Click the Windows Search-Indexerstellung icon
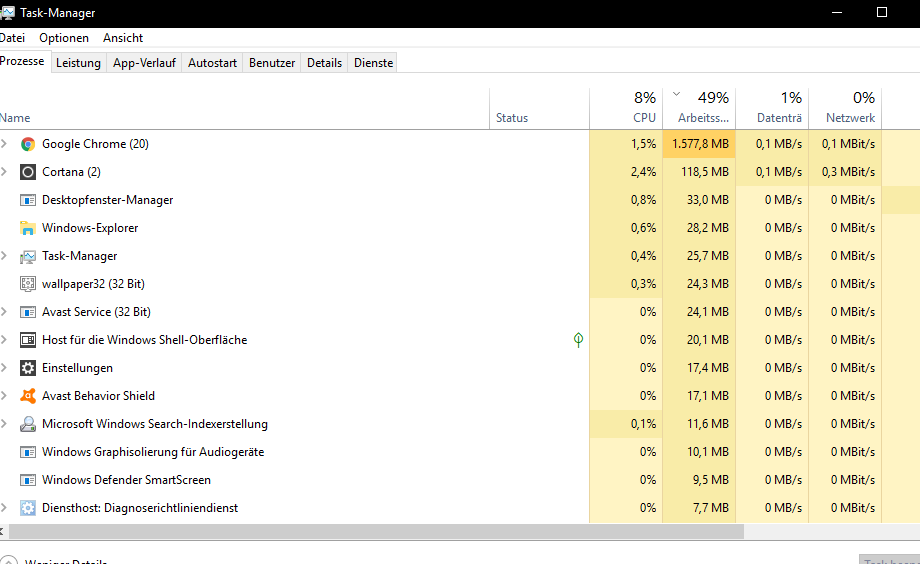 [x=28, y=424]
